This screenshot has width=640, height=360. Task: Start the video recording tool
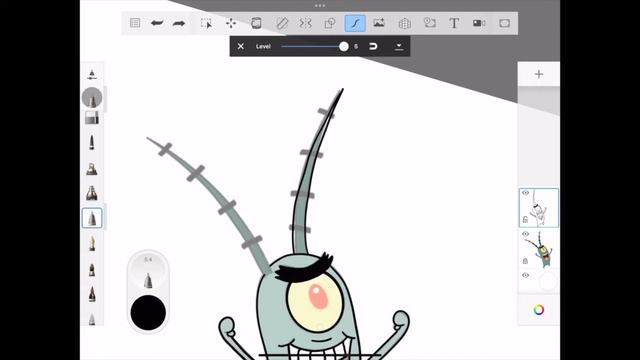[479, 23]
